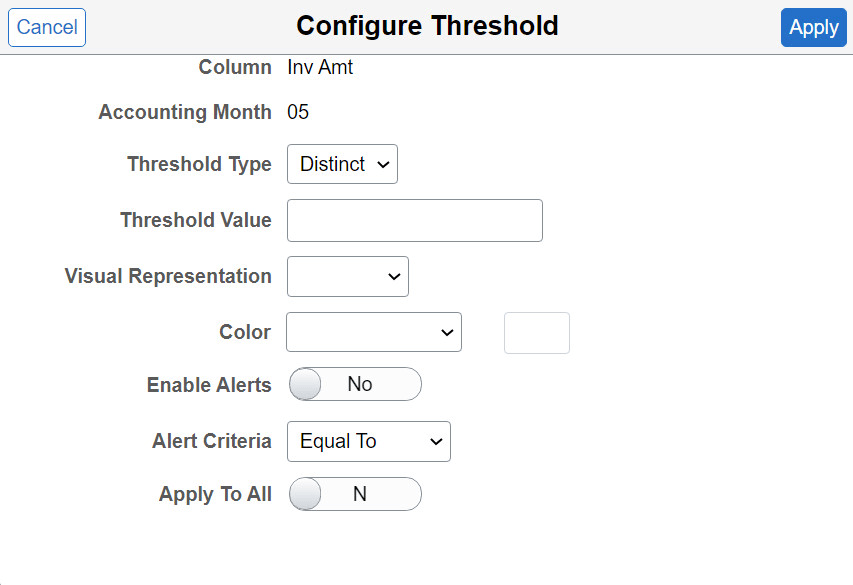The width and height of the screenshot is (853, 585).
Task: Confirm settings by pressing Apply
Action: [813, 27]
